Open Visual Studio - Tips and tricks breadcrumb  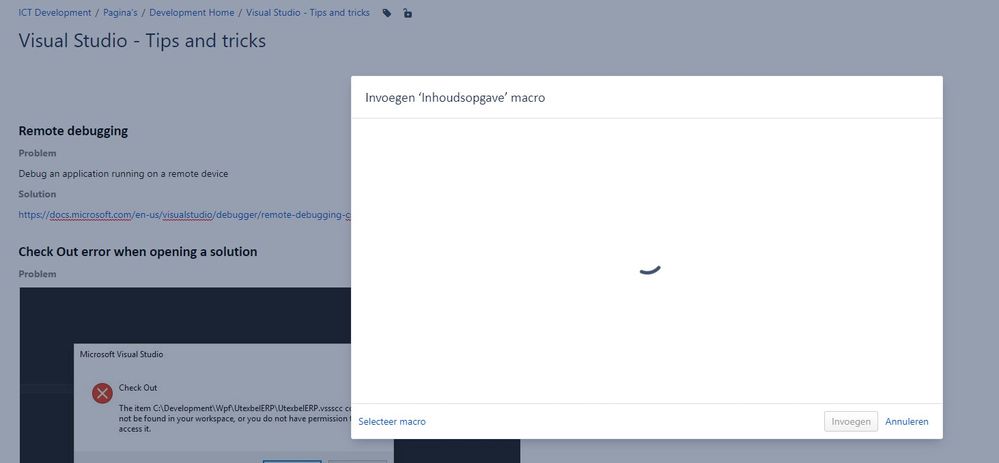pyautogui.click(x=308, y=13)
